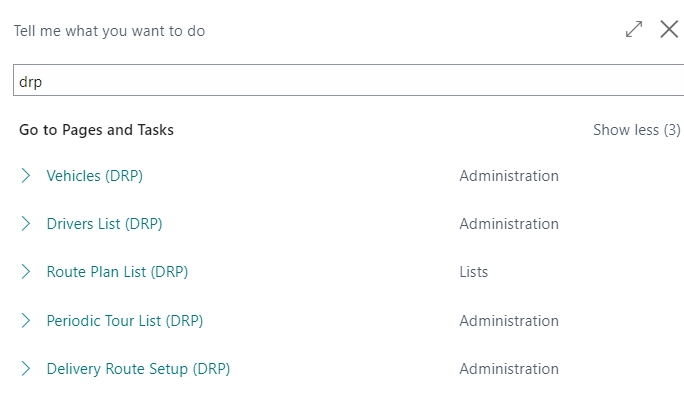Open the Vehicles (DRP) page
Viewport: 684px width, 395px height.
click(x=95, y=176)
